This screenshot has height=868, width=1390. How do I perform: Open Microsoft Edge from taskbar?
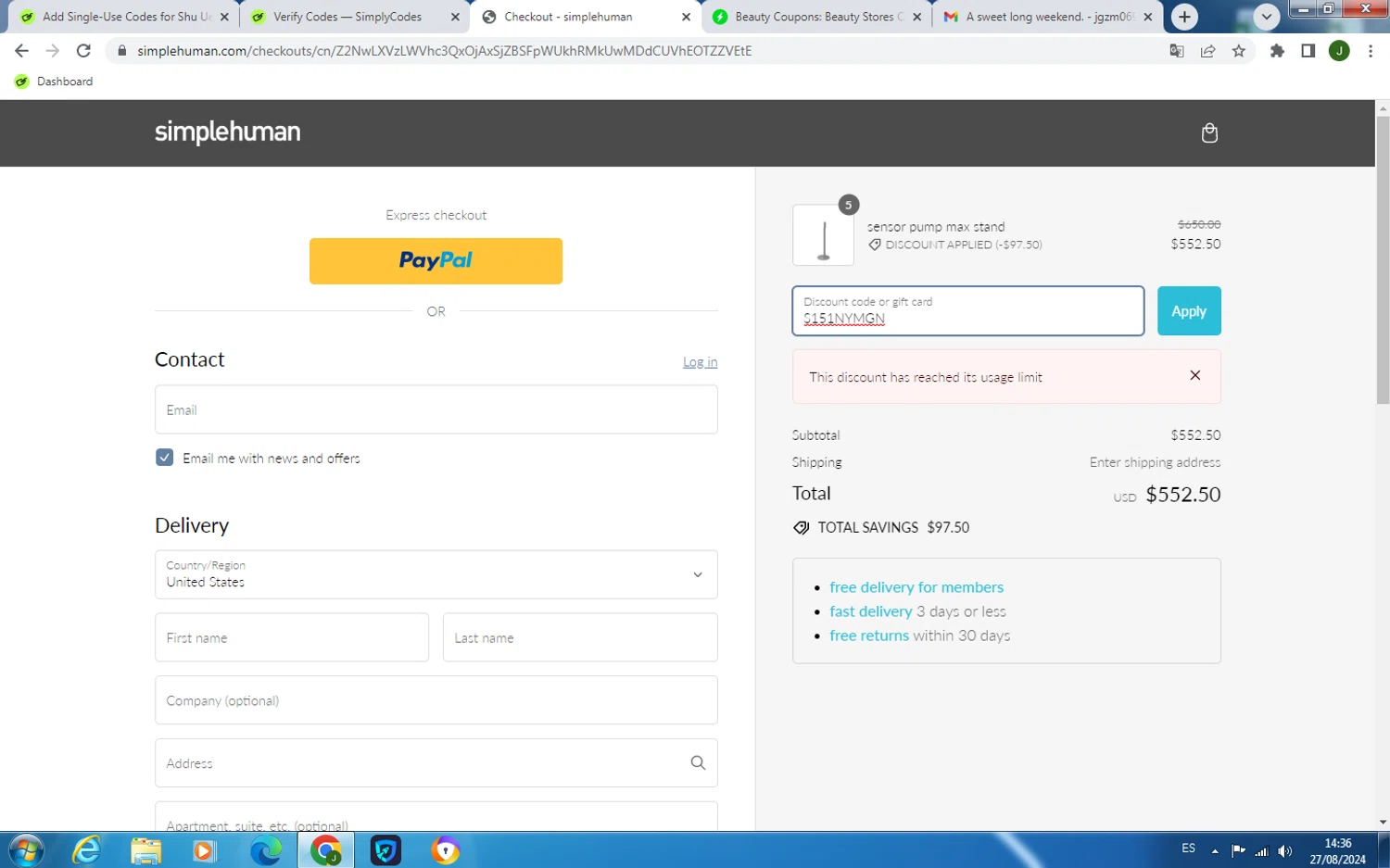(266, 850)
